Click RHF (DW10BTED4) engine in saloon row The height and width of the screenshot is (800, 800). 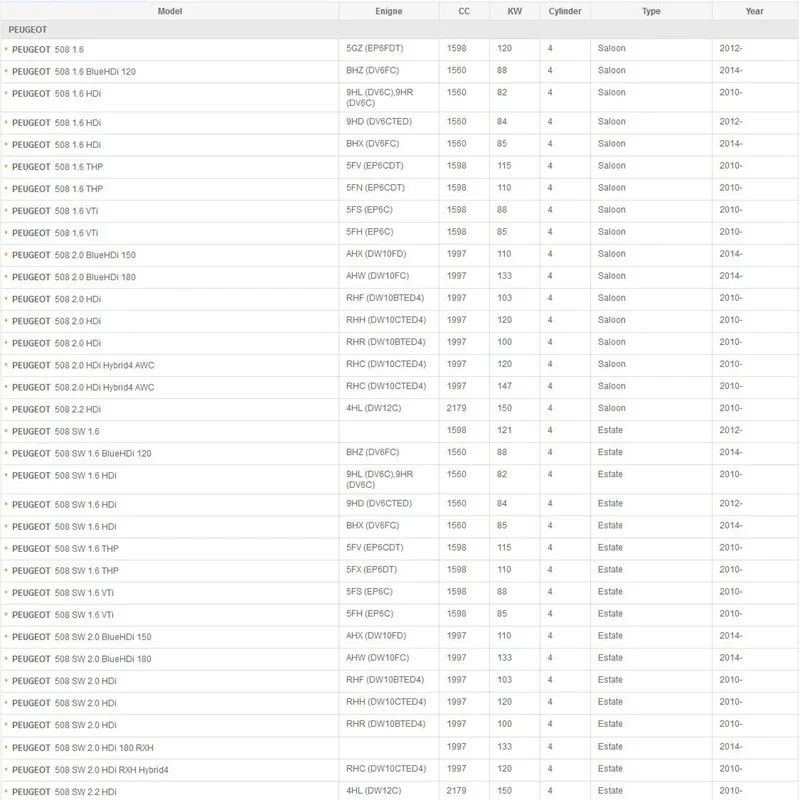click(385, 298)
